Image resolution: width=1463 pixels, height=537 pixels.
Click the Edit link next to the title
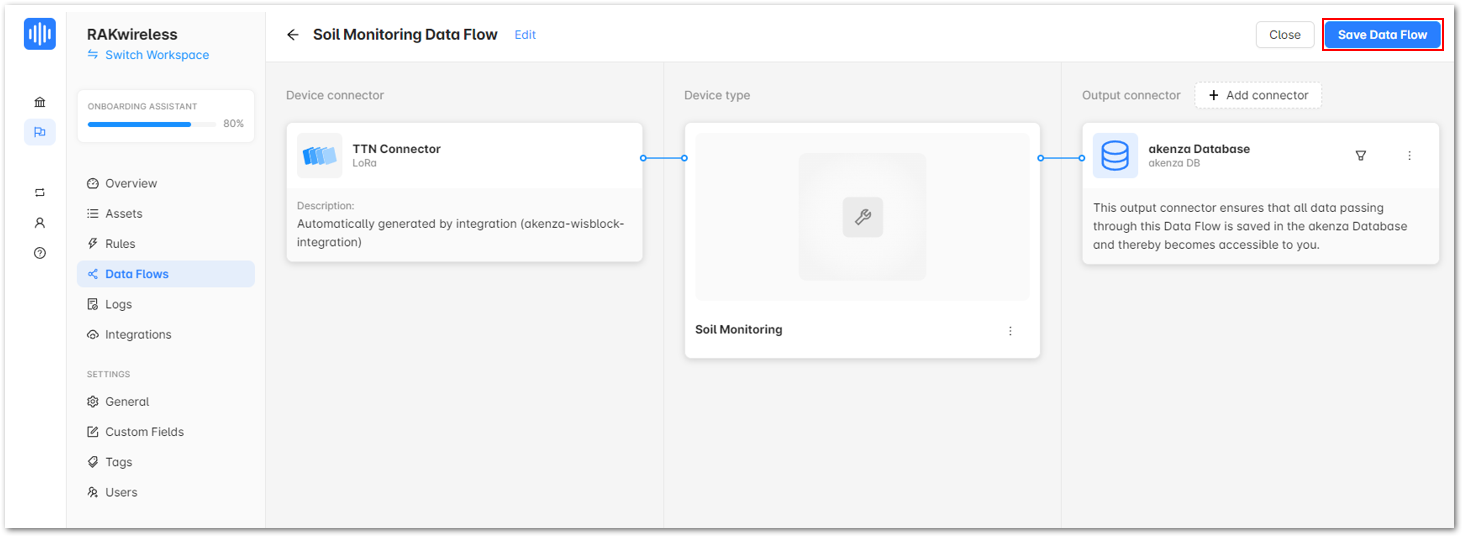[x=525, y=35]
